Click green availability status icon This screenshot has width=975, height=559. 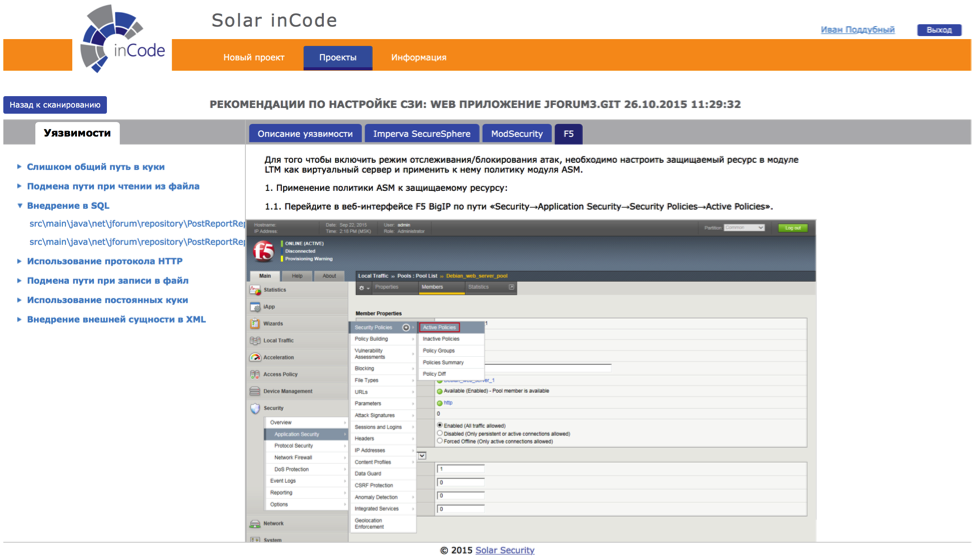click(x=440, y=391)
